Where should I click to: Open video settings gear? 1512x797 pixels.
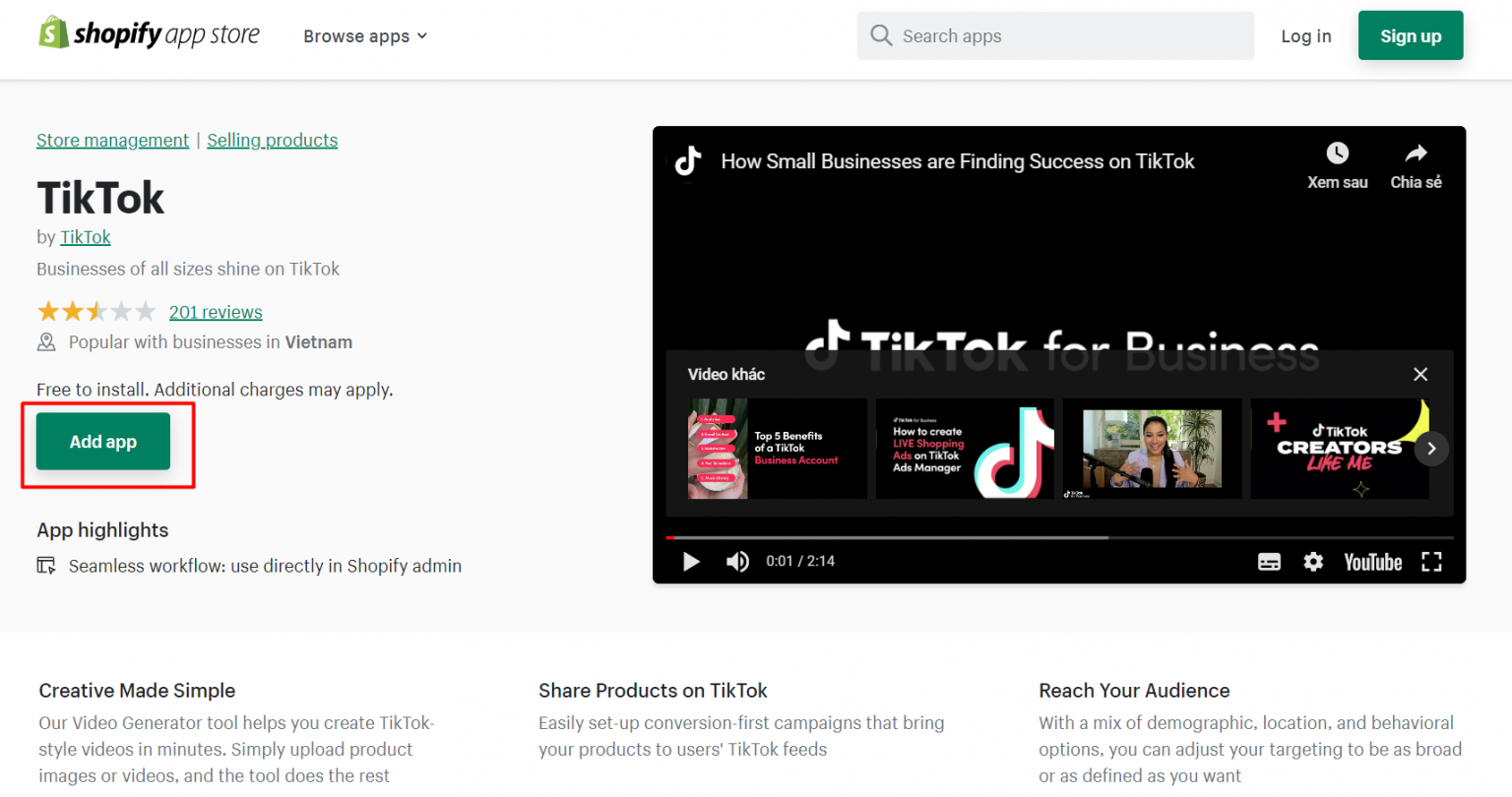(1313, 562)
